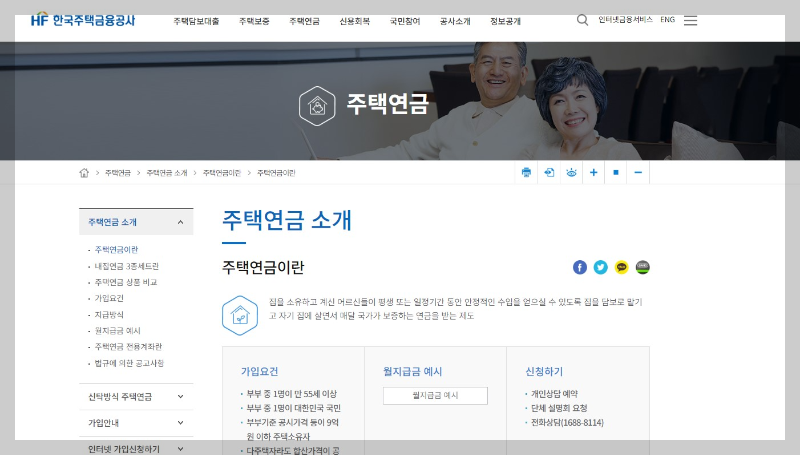The height and width of the screenshot is (455, 800).
Task: Share page via KakaoTalk icon
Action: pos(621,267)
